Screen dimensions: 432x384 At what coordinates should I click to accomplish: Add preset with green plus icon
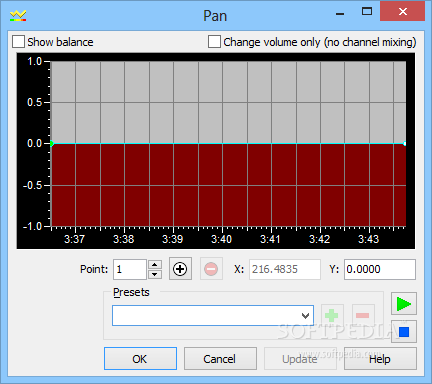(x=332, y=315)
